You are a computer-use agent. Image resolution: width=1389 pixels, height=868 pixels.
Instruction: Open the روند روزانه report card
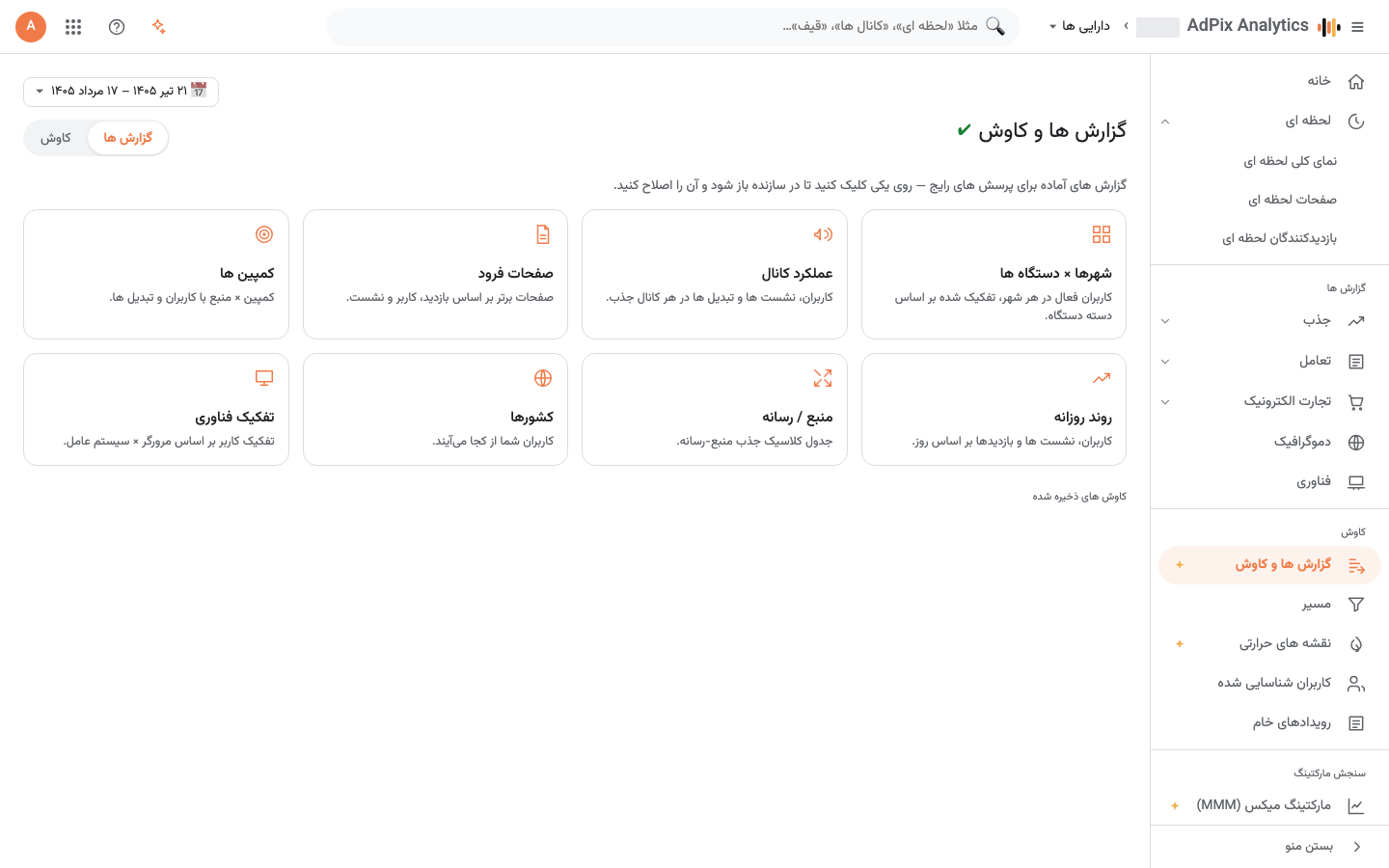coord(994,410)
